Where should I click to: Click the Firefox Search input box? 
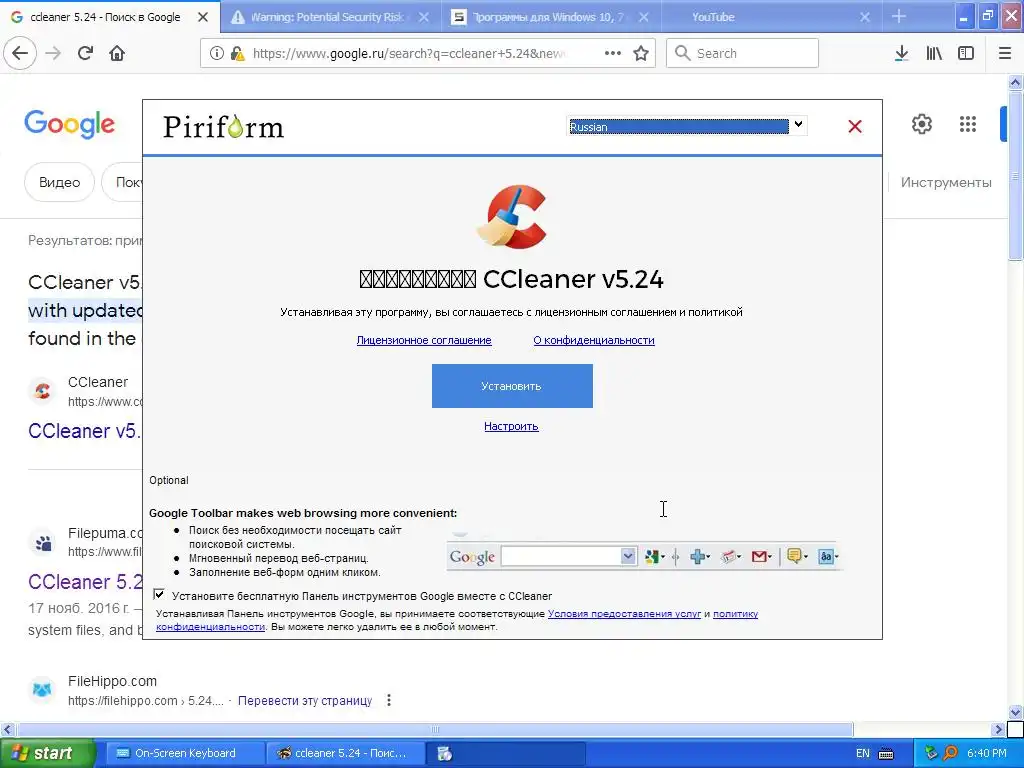click(743, 53)
